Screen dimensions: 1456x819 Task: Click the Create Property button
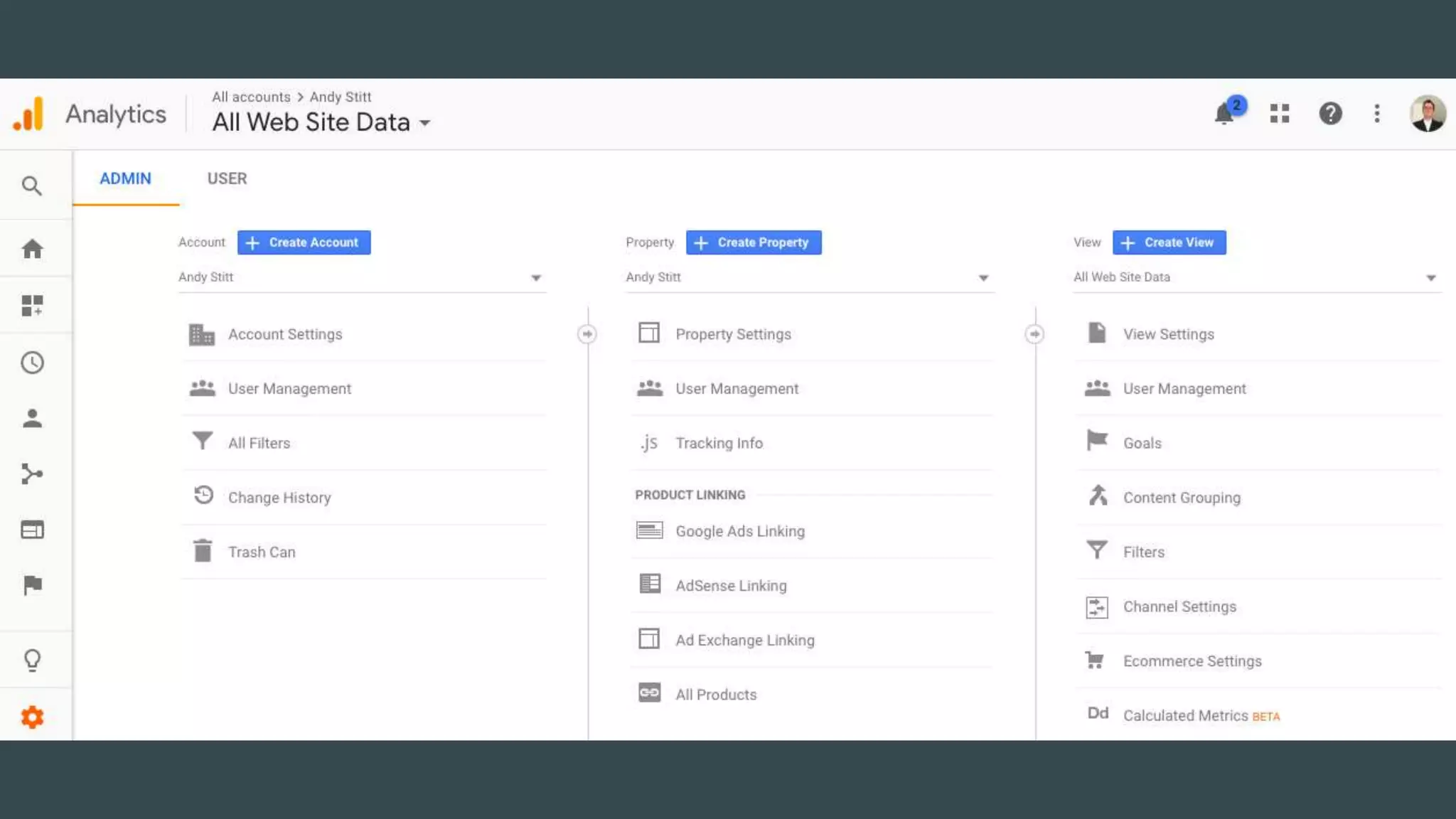pos(754,242)
